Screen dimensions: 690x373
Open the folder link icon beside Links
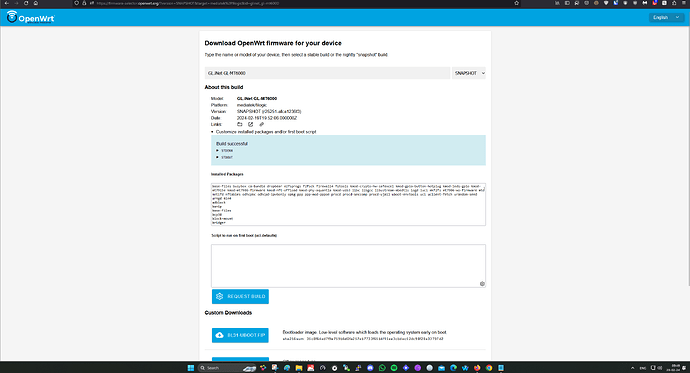click(x=240, y=124)
